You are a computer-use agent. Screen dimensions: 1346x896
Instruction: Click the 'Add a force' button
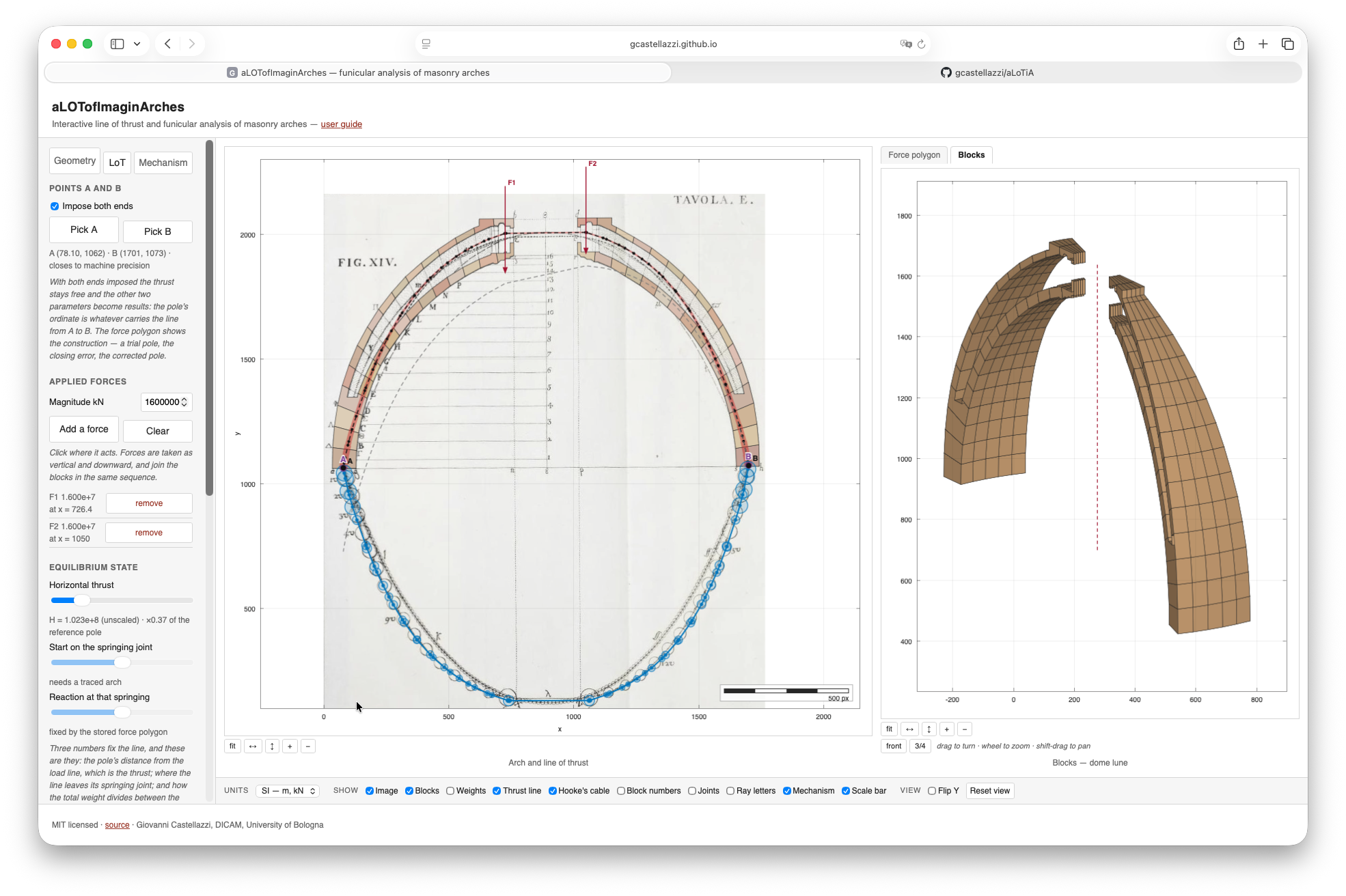click(84, 430)
